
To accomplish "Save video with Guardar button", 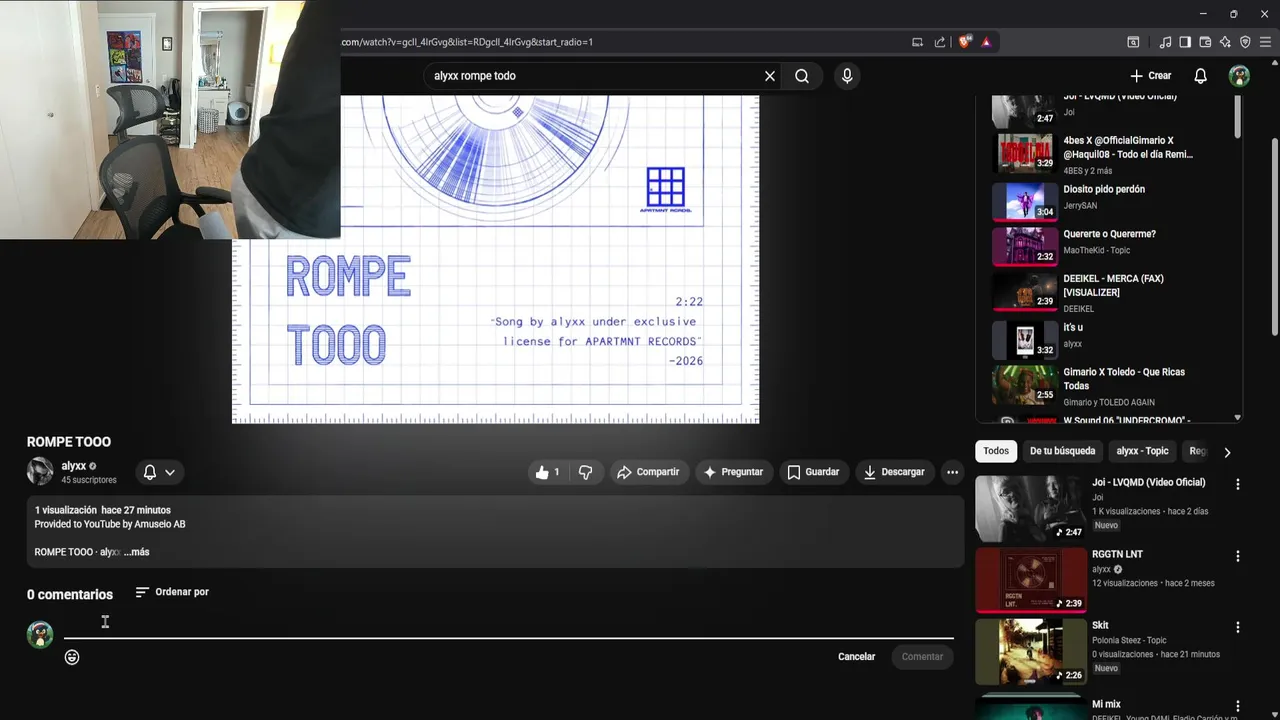I will 813,472.
